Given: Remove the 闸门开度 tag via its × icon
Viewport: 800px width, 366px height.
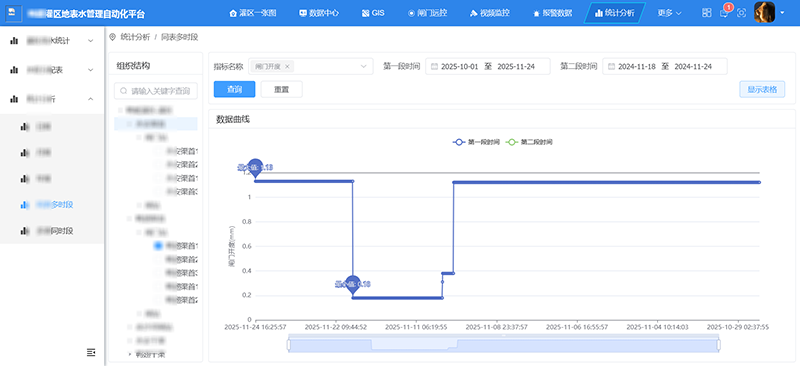Looking at the screenshot, I should pos(287,66).
